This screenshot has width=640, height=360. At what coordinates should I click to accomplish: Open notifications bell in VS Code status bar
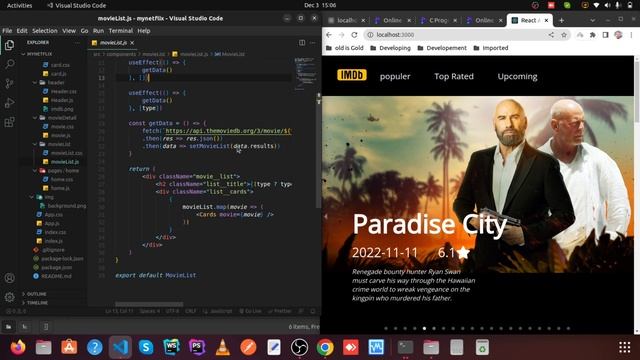coord(313,311)
